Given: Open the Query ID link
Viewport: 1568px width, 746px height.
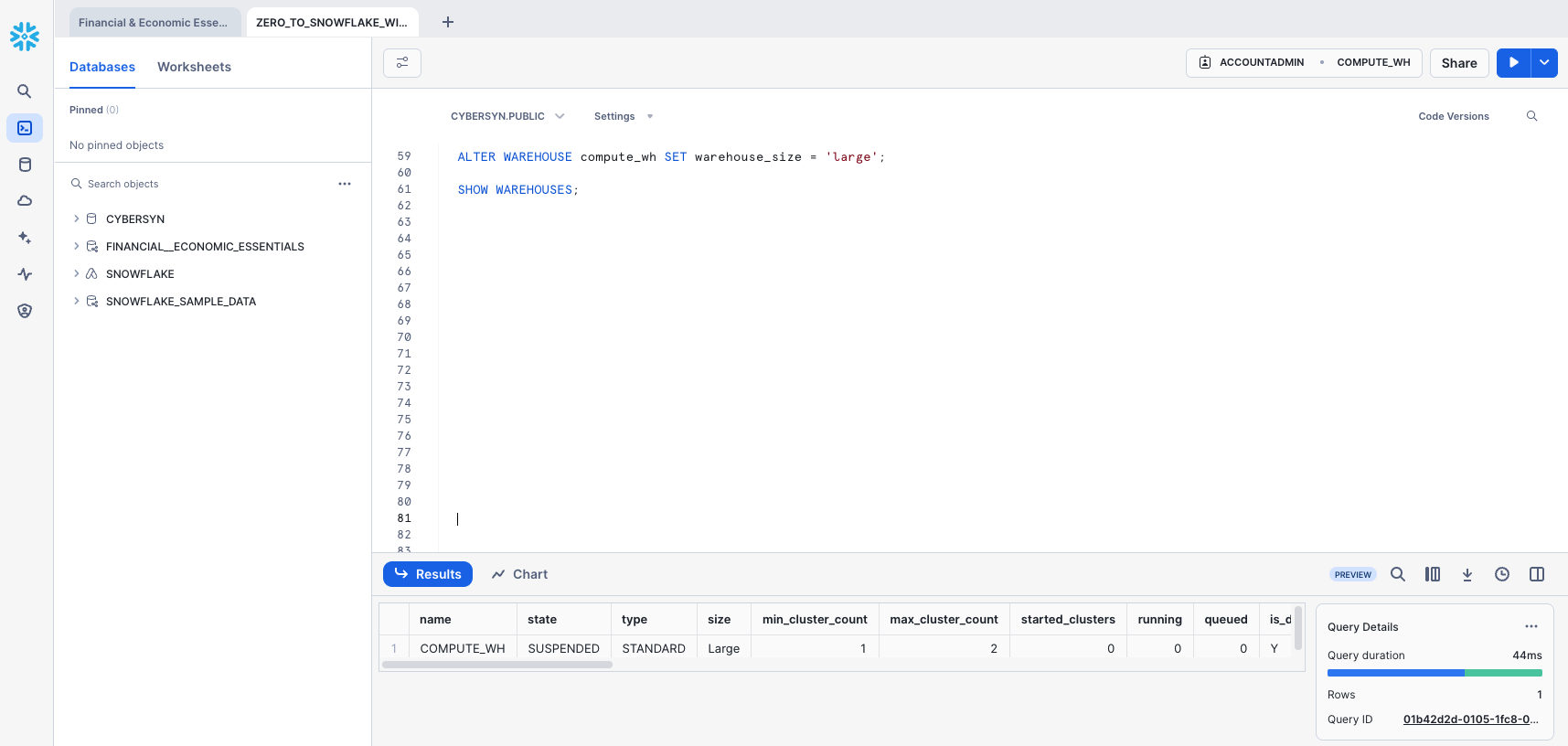Looking at the screenshot, I should pos(1471,719).
